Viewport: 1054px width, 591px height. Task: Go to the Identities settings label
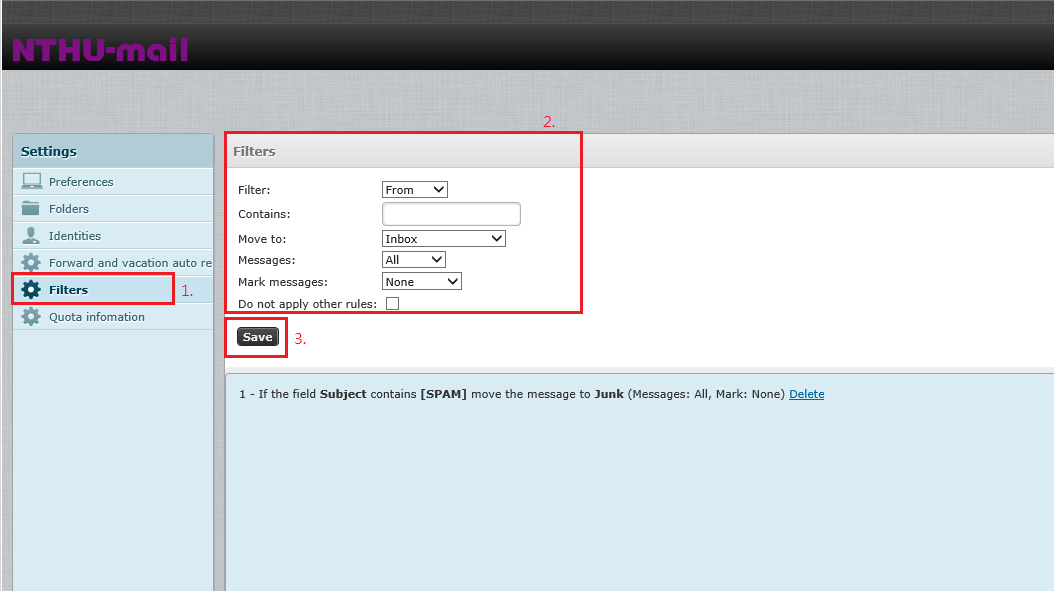coord(75,236)
